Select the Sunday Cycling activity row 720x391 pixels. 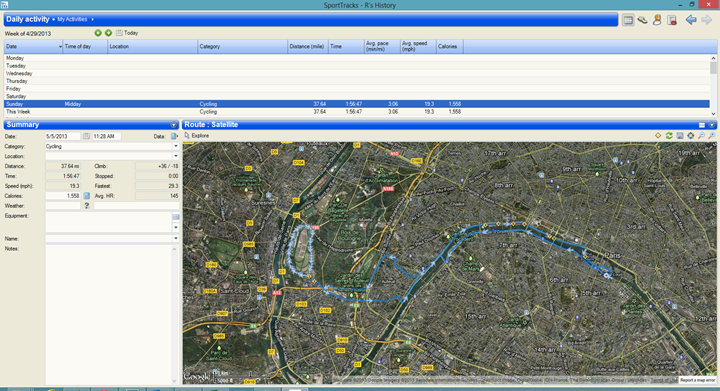357,104
